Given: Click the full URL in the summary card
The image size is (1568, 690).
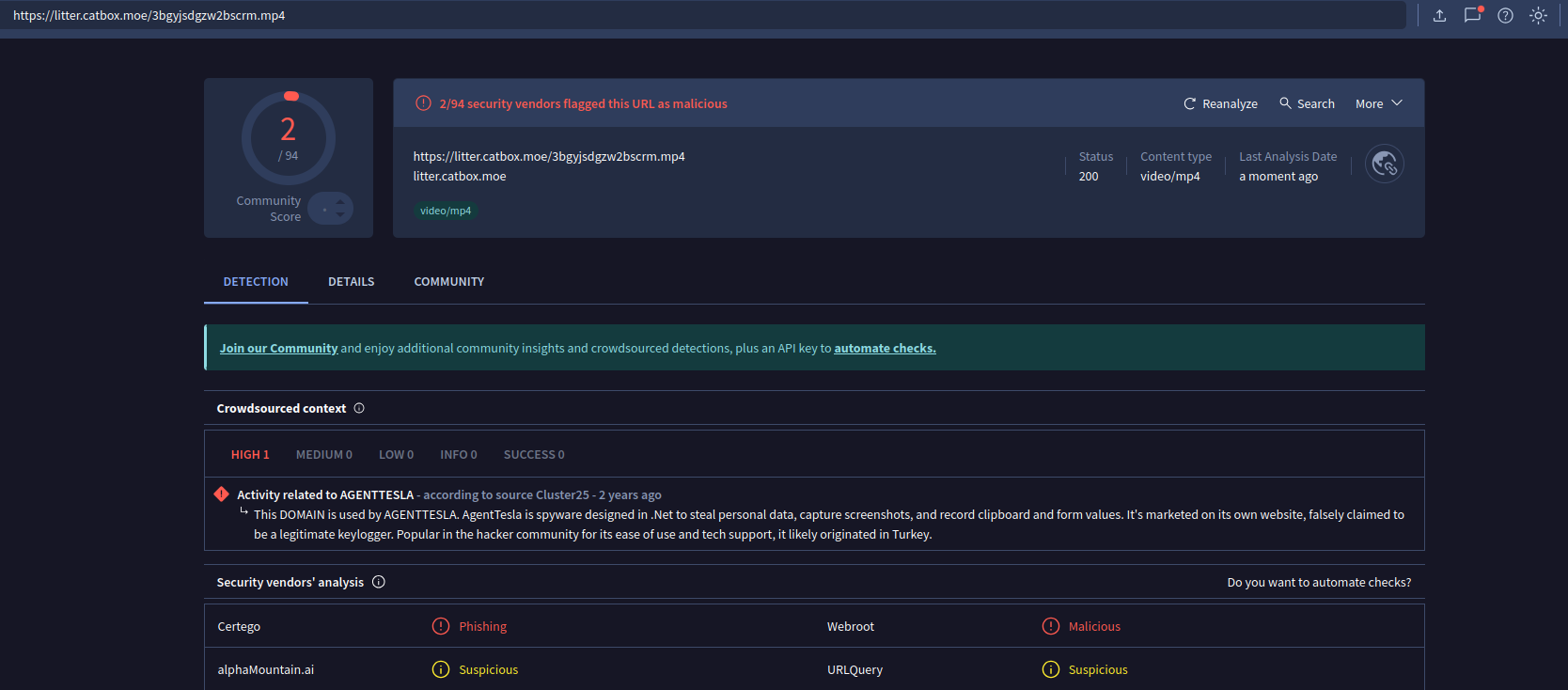Looking at the screenshot, I should (549, 157).
